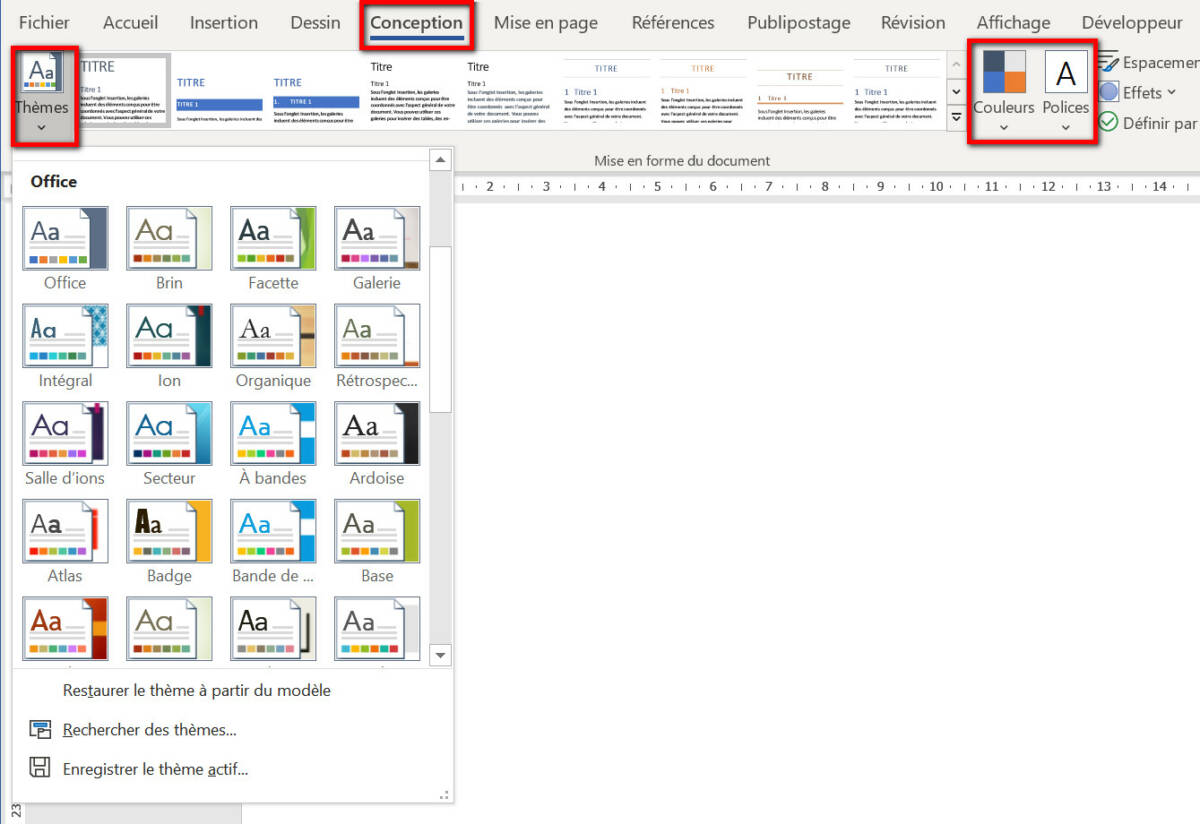The width and height of the screenshot is (1200, 824).
Task: Click the theme gallery scrollbar down arrow
Action: pyautogui.click(x=440, y=655)
